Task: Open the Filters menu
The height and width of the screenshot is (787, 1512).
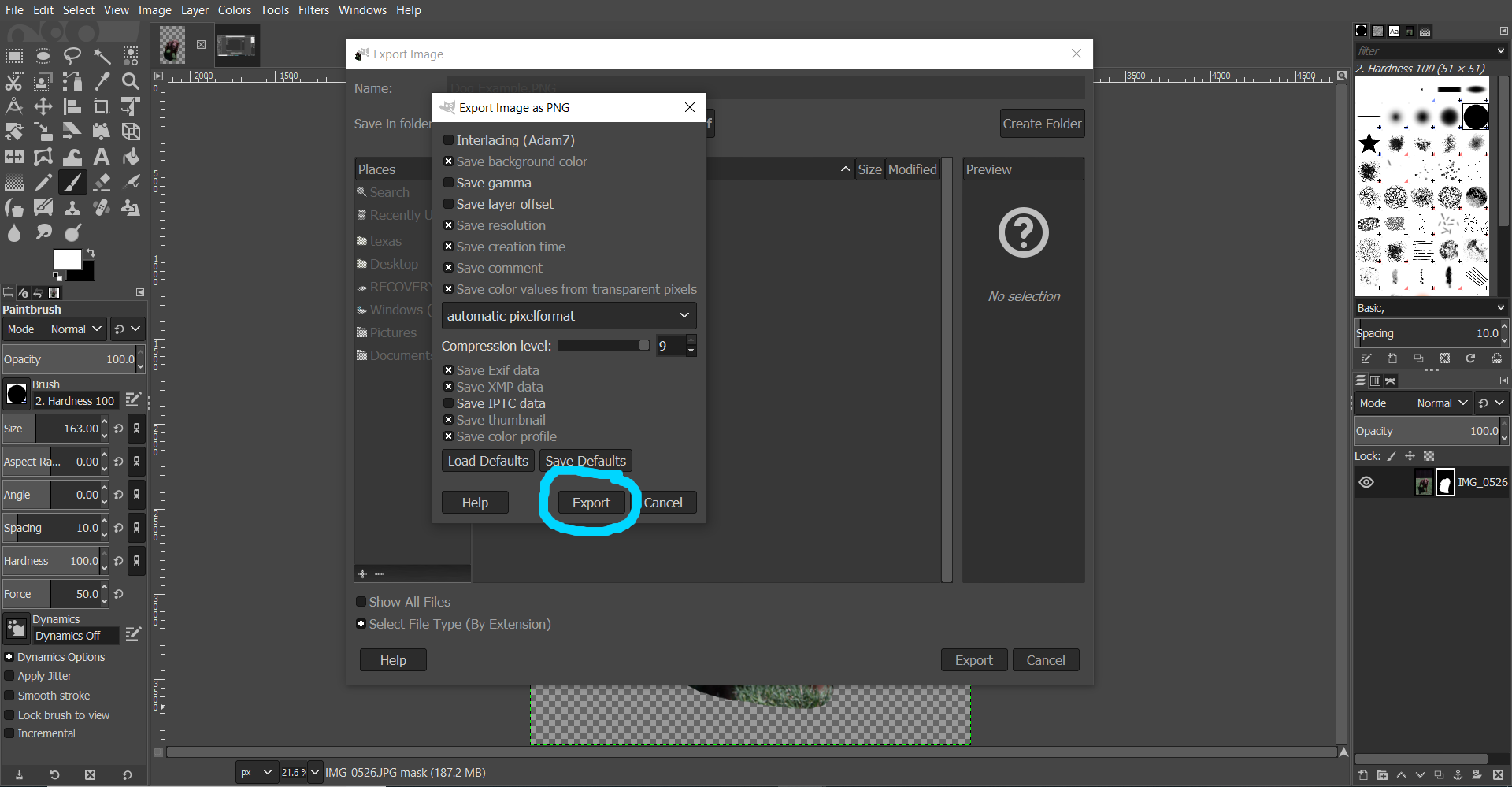Action: (313, 10)
